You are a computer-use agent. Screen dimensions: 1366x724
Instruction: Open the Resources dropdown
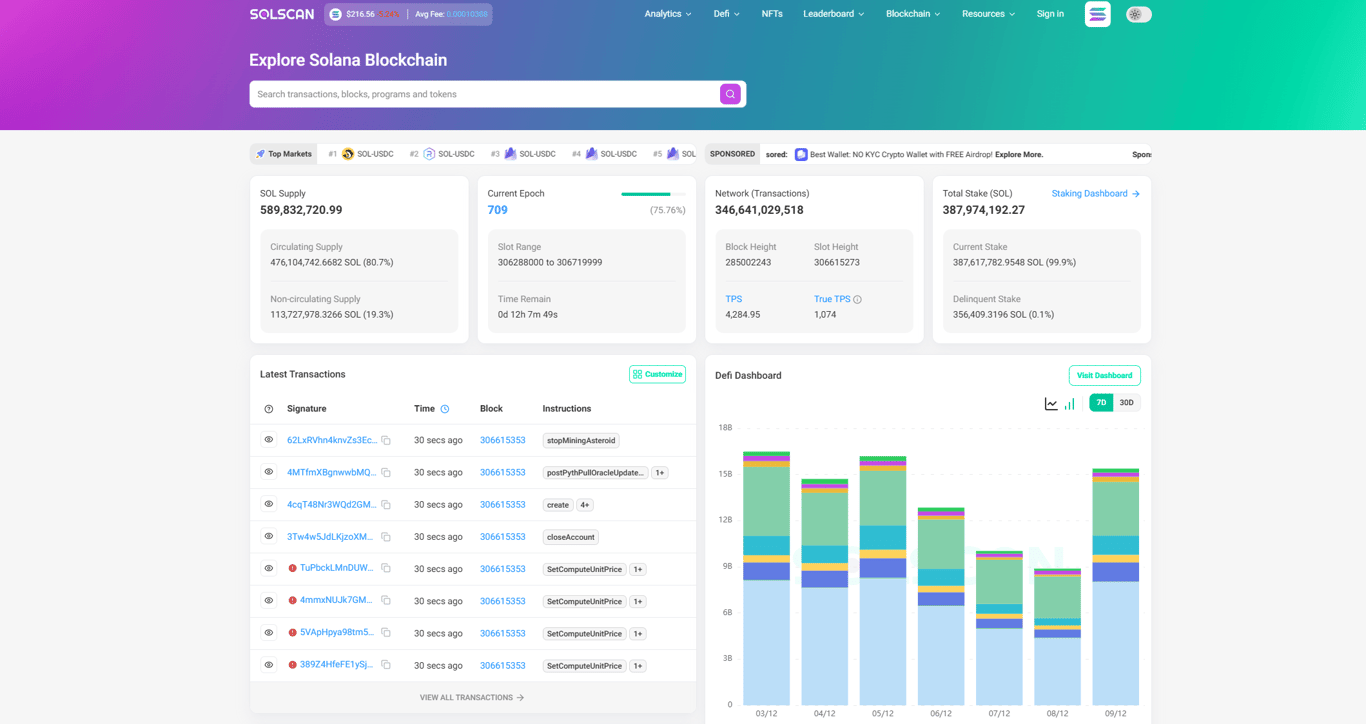tap(987, 14)
